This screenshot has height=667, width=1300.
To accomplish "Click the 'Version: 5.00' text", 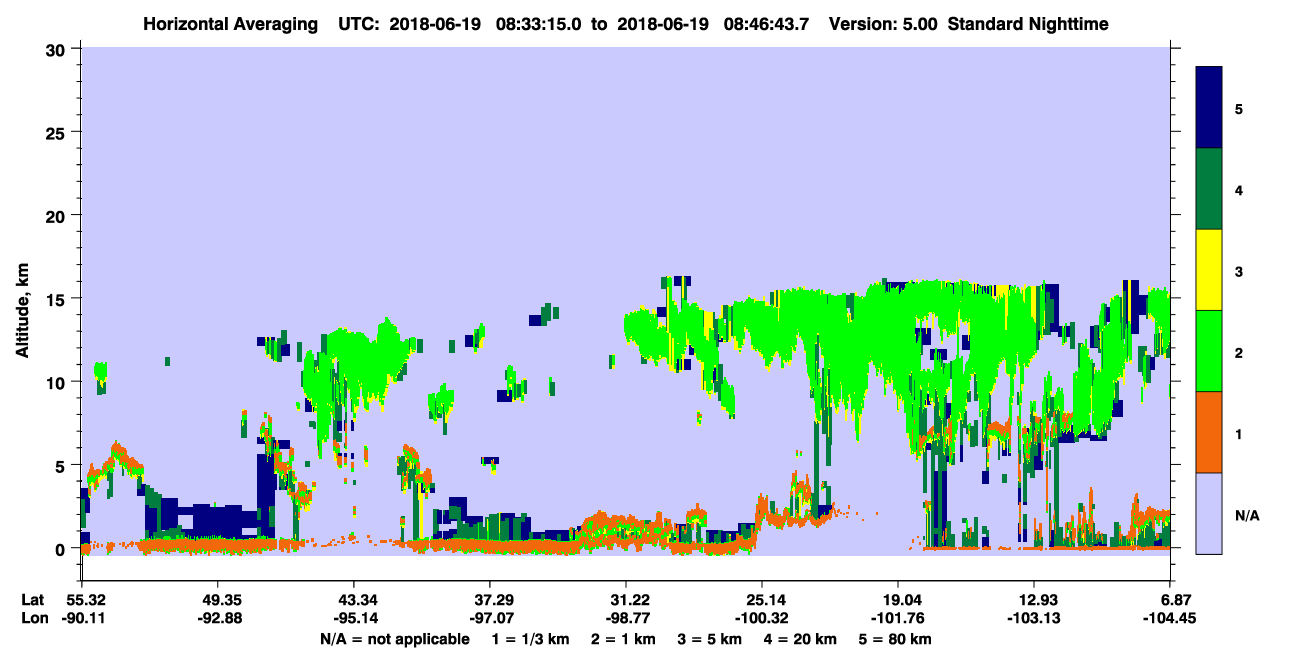I will (883, 24).
